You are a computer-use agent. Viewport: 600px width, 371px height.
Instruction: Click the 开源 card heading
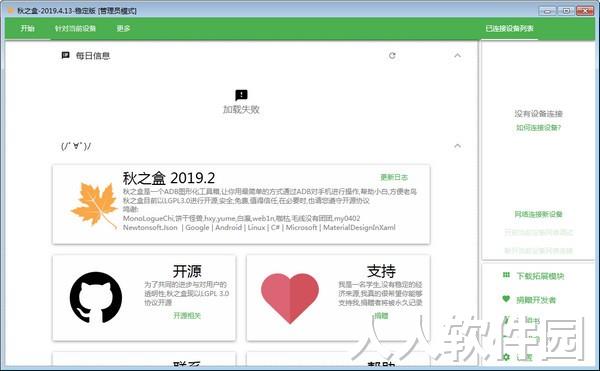tap(187, 271)
